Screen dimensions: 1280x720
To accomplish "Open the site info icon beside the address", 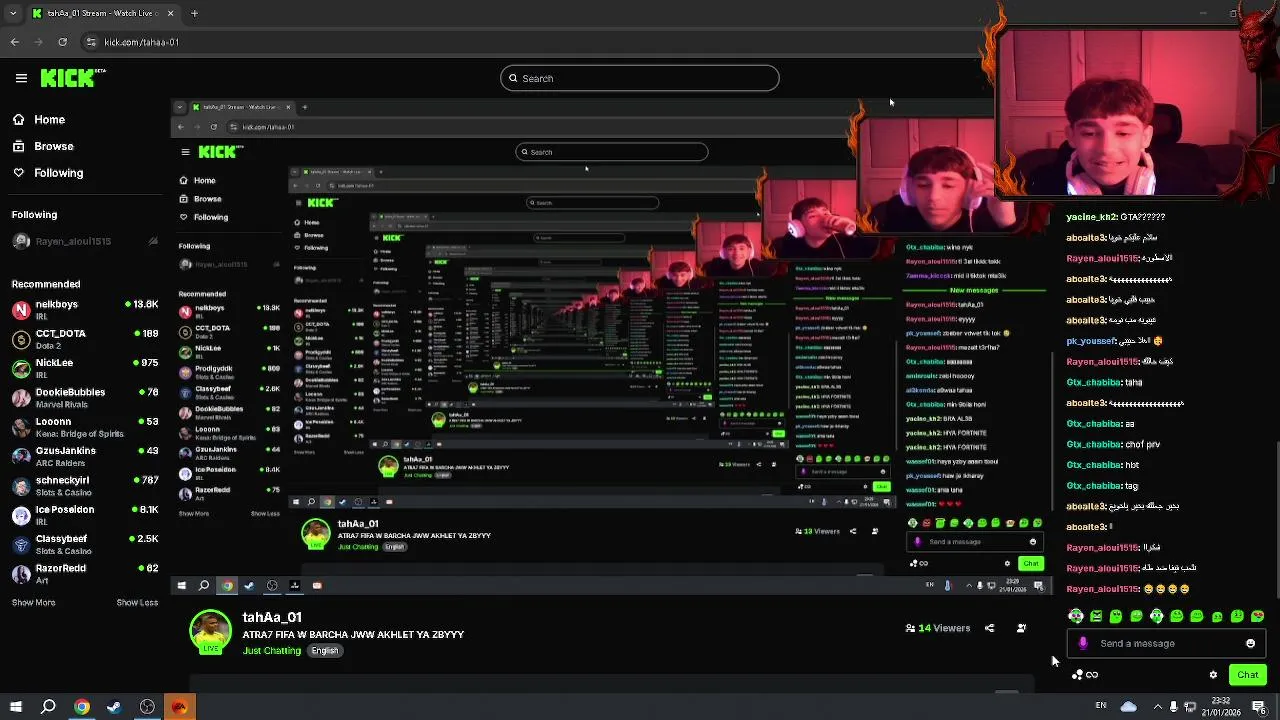I will (x=91, y=42).
